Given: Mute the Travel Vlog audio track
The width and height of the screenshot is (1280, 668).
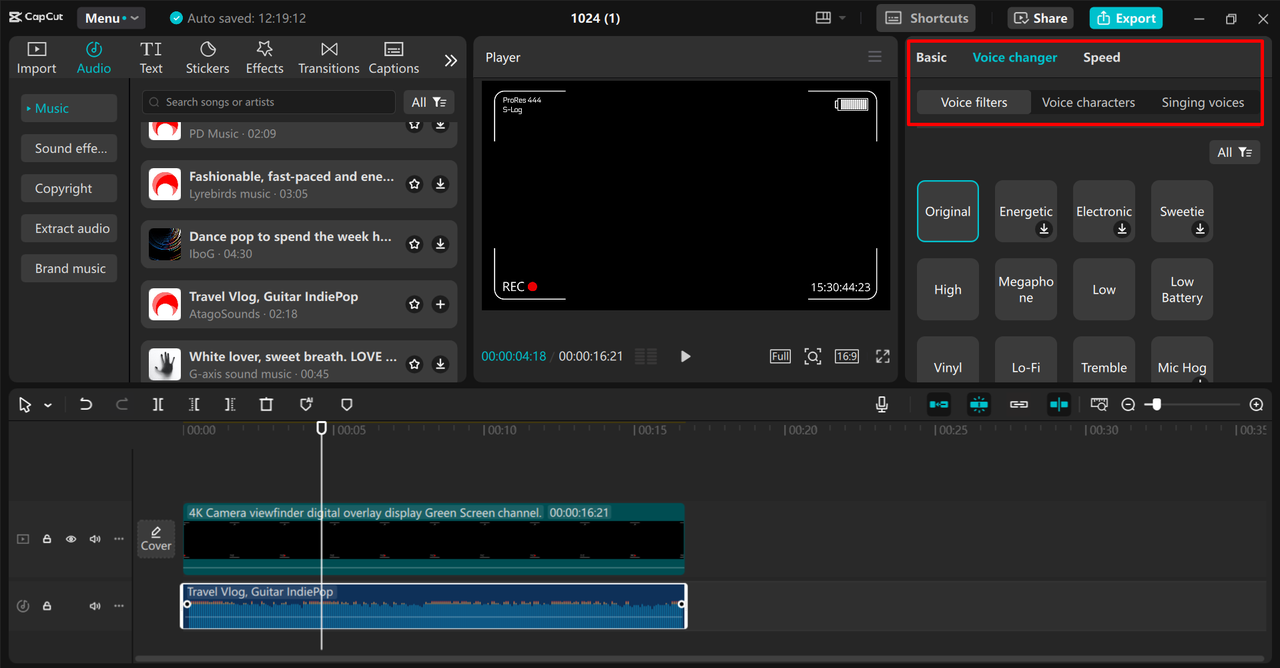Looking at the screenshot, I should point(95,606).
